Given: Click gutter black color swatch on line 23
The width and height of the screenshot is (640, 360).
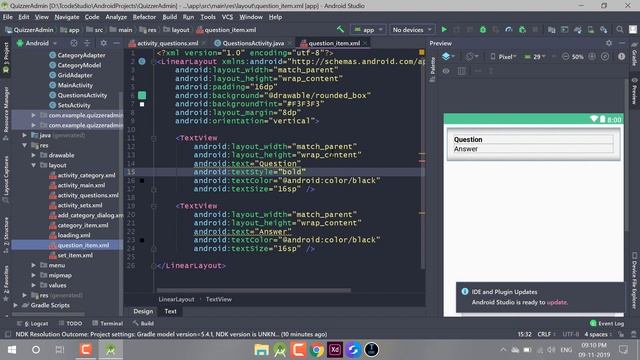Looking at the screenshot, I should click(142, 240).
